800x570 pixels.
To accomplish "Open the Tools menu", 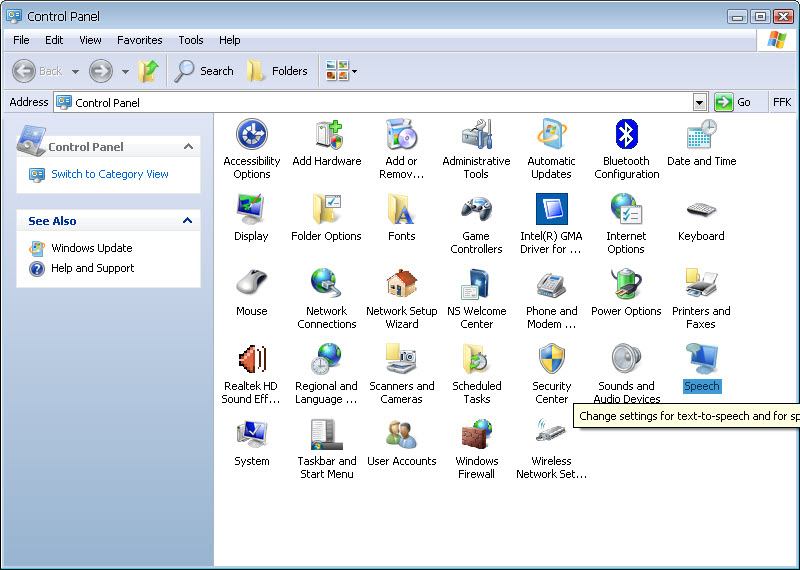I will point(191,40).
